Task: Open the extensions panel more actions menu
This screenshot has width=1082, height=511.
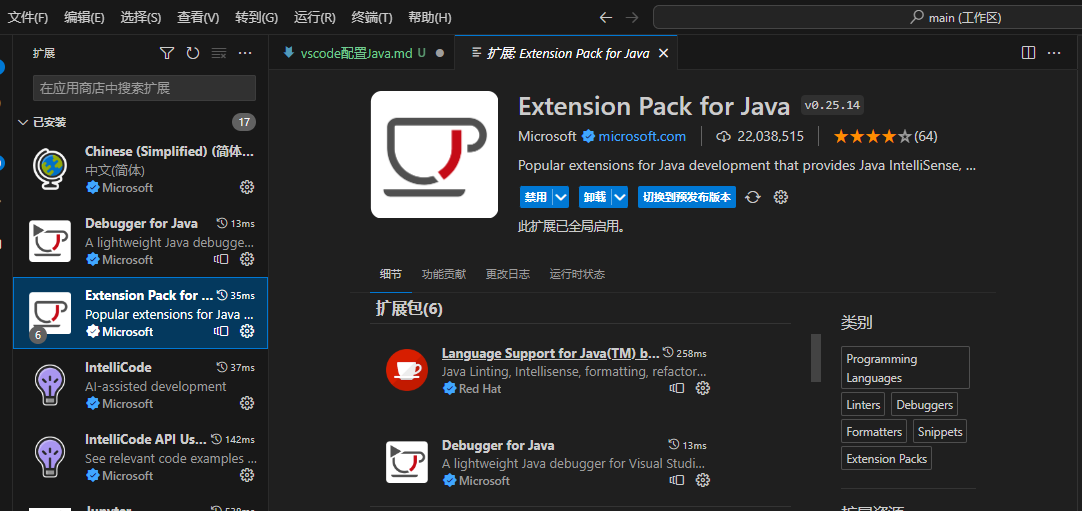Action: click(245, 53)
